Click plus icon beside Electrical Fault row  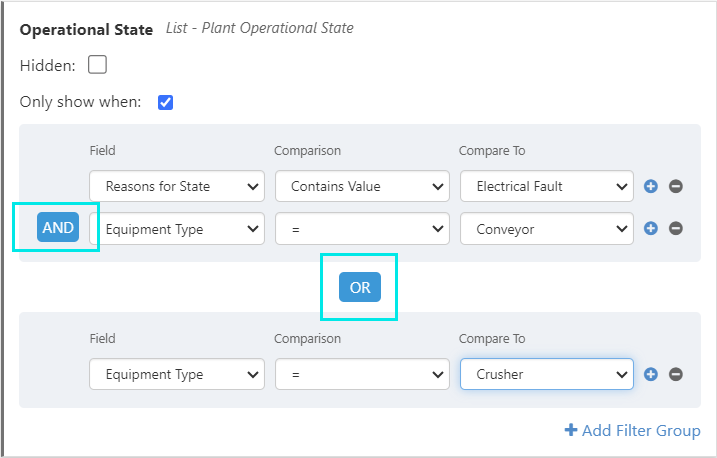coord(650,186)
